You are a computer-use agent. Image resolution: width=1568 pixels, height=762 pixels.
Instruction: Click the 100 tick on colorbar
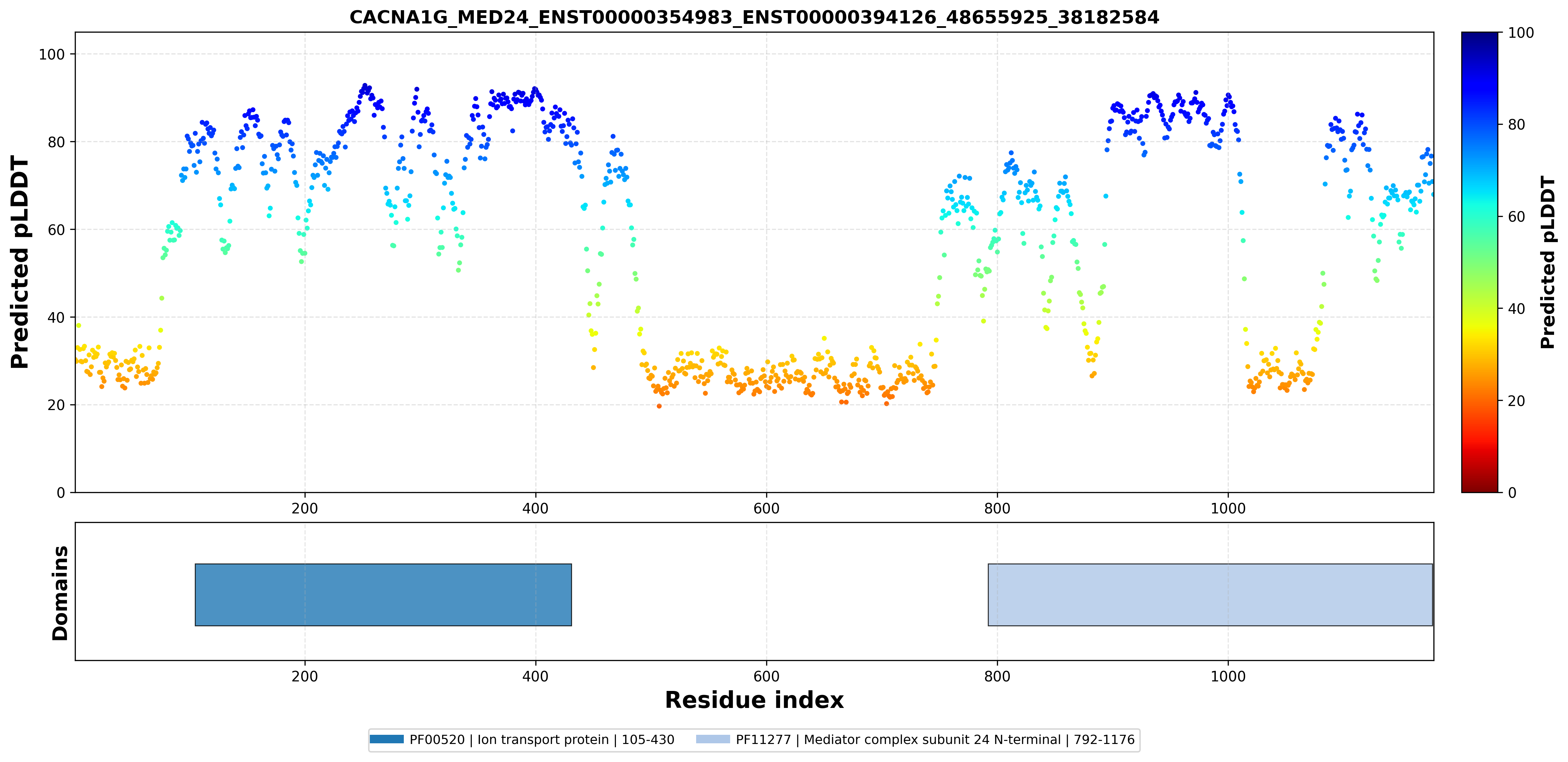pyautogui.click(x=1520, y=33)
